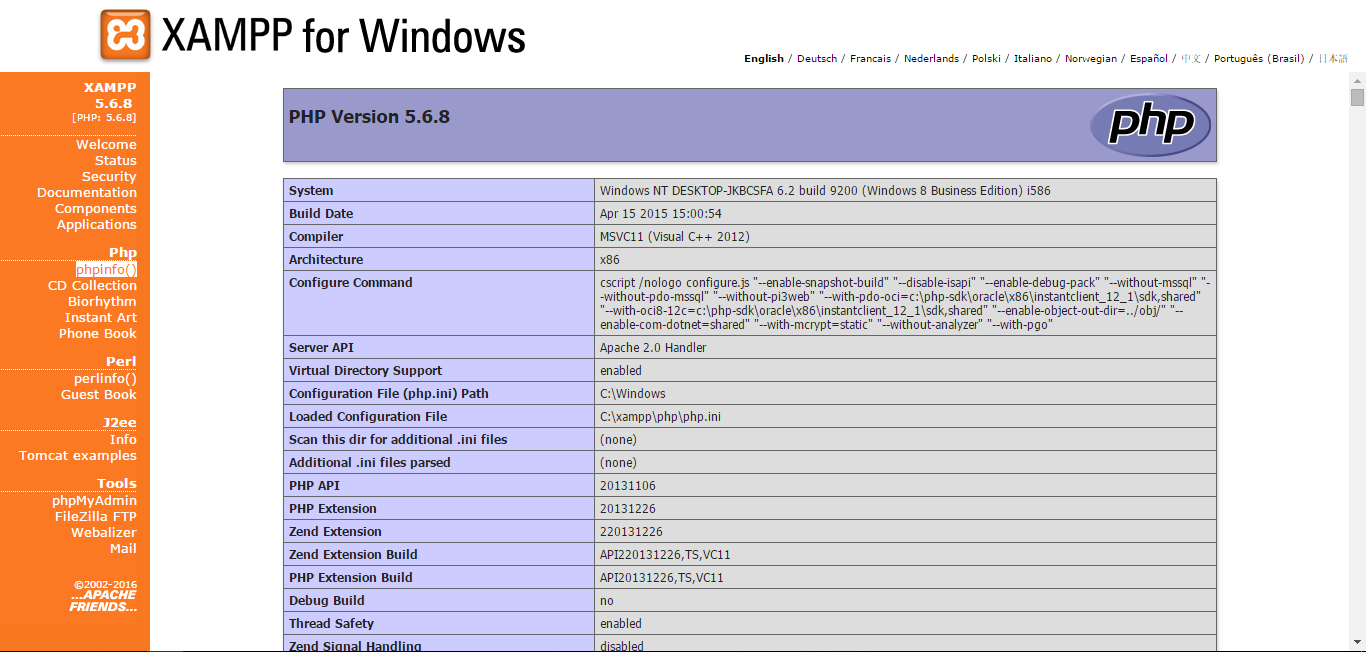
Task: Open the Biorhythm demo link
Action: pos(102,302)
